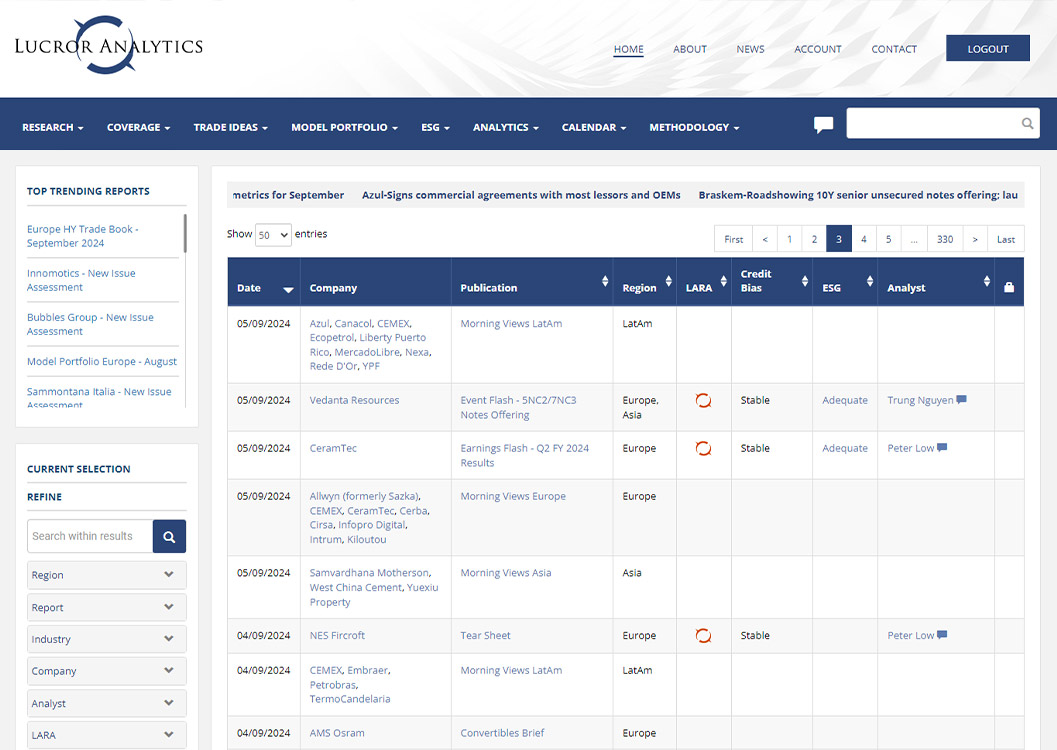1057x750 pixels.
Task: Open LARA indicator for CeramTec row
Action: pos(703,448)
